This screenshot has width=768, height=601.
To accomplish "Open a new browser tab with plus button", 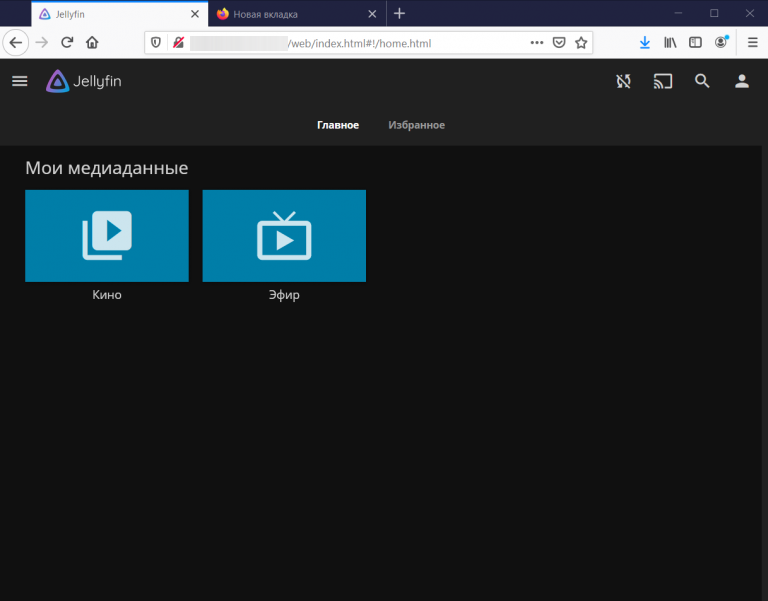I will pos(399,14).
